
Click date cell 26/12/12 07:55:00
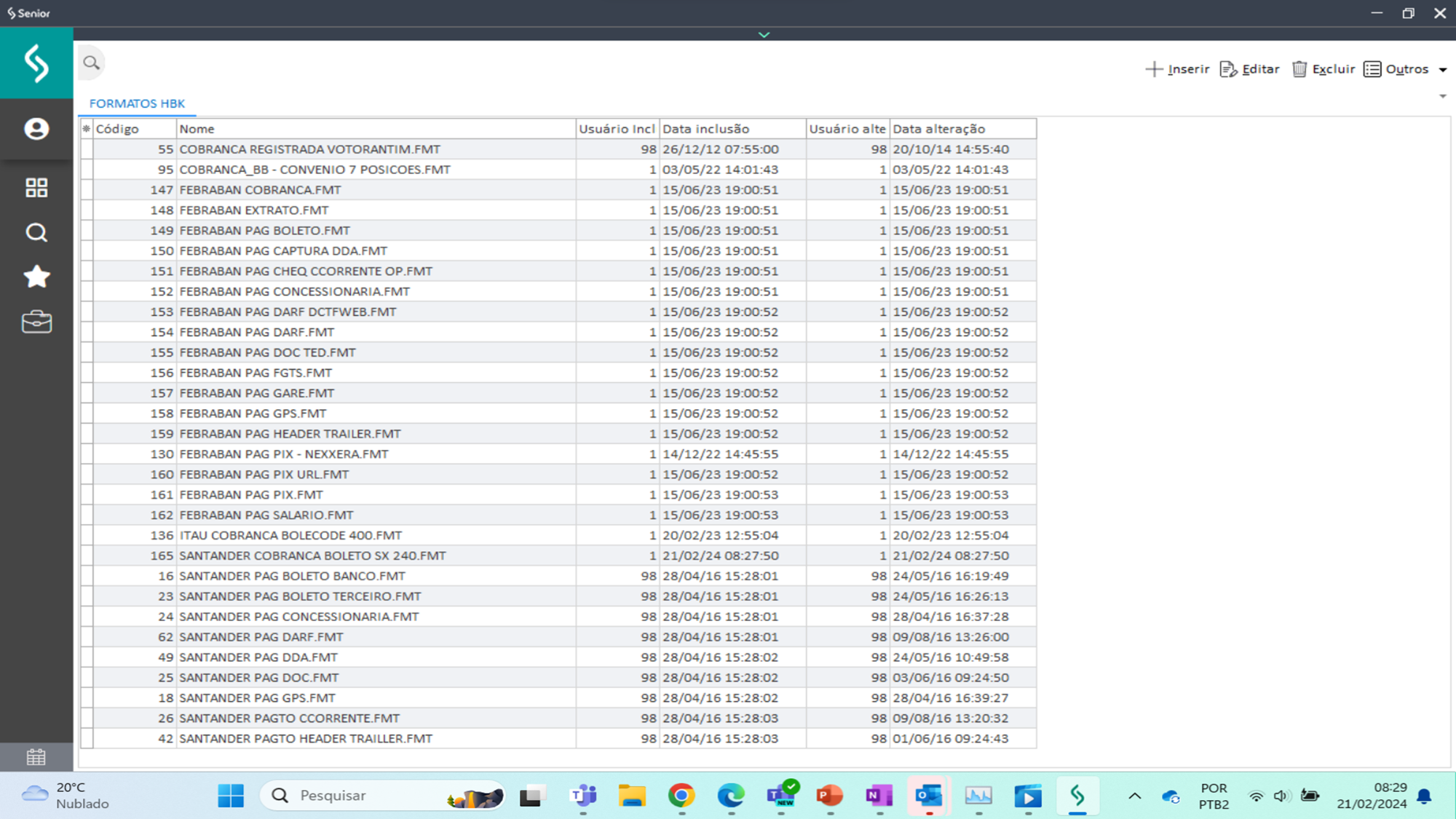coord(732,149)
